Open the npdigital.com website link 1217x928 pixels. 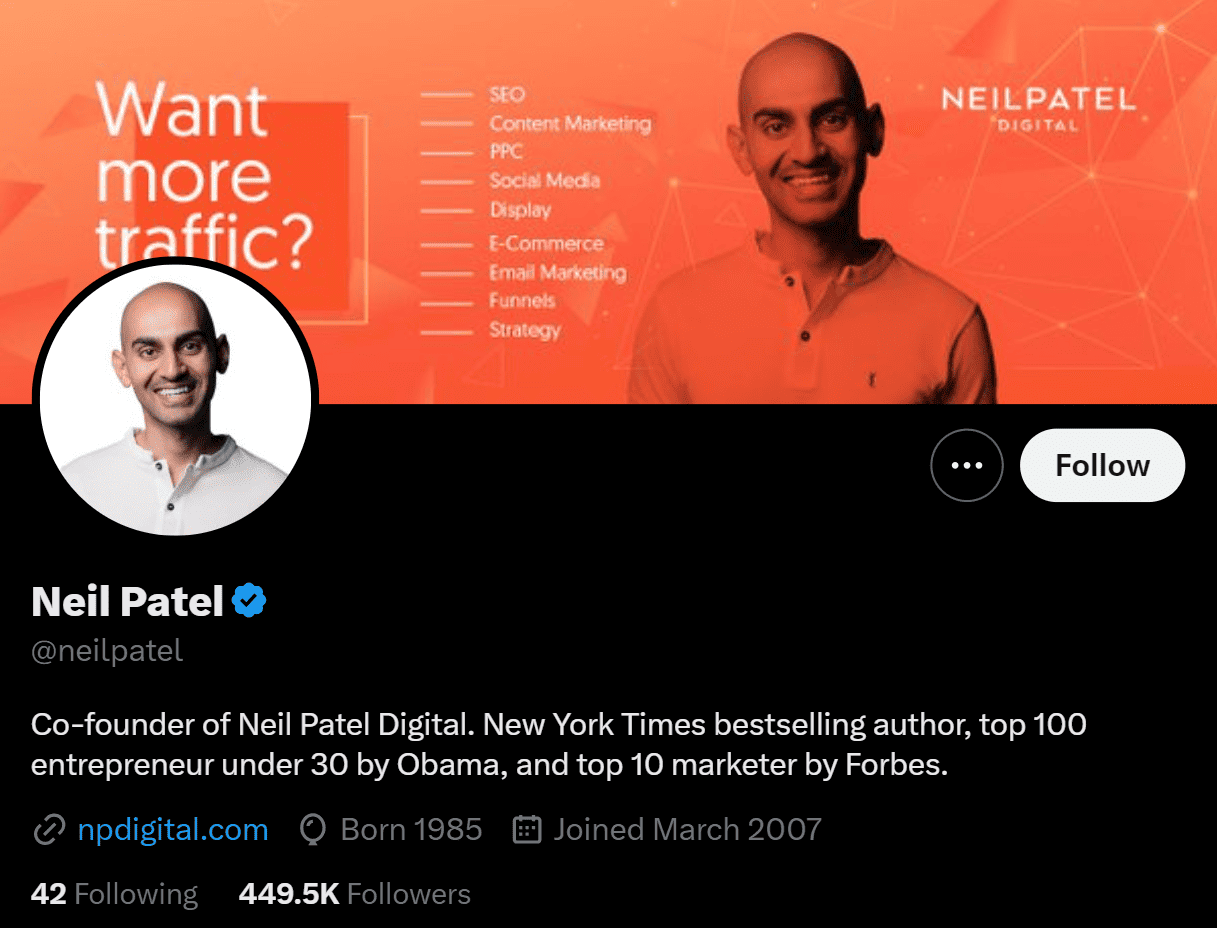(x=173, y=830)
